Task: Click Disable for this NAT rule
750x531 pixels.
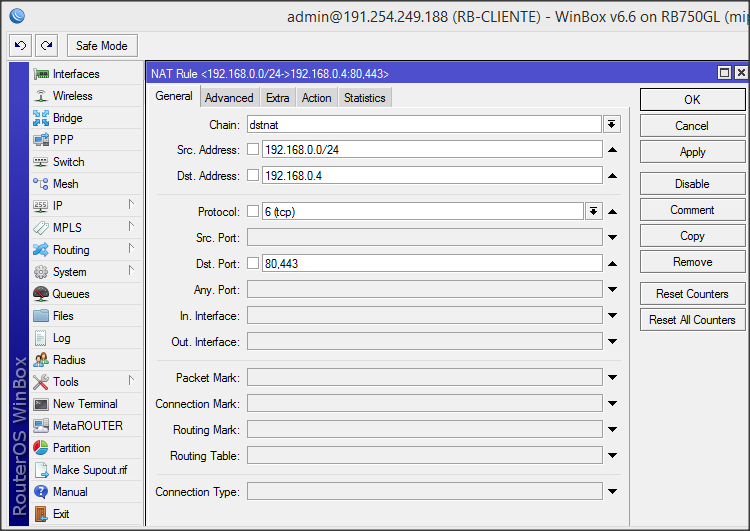Action: (x=692, y=184)
